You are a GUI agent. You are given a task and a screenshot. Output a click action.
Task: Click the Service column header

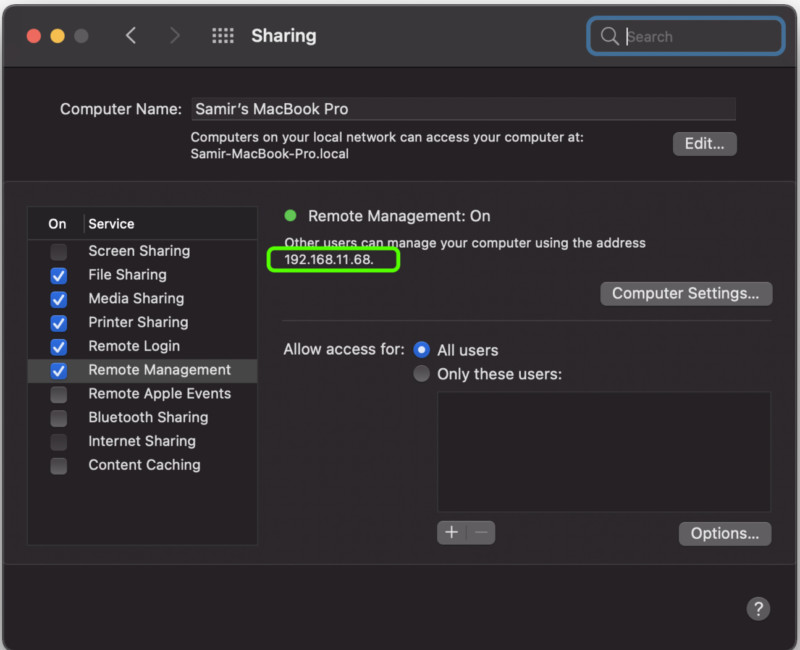(111, 224)
